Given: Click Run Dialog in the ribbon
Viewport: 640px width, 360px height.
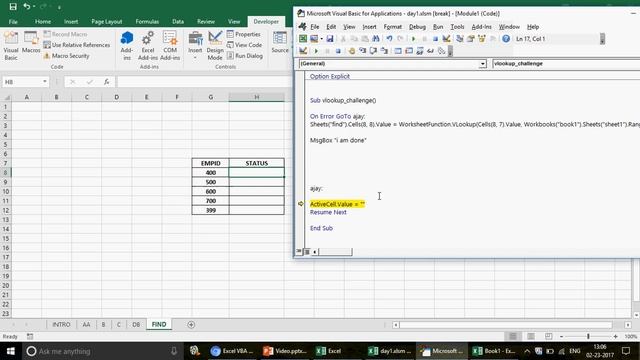Looking at the screenshot, I should [245, 56].
